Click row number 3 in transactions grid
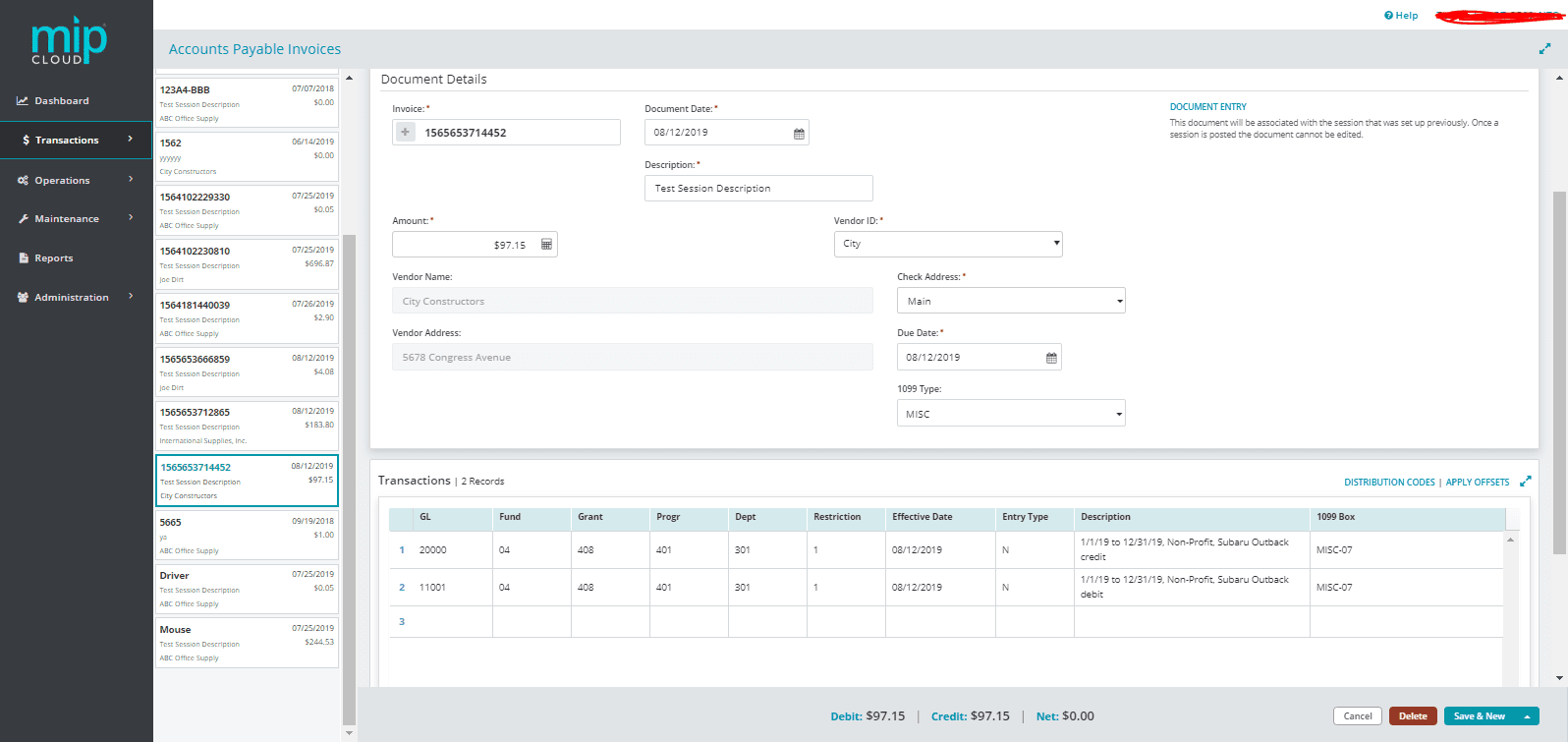Image resolution: width=1568 pixels, height=742 pixels. click(x=402, y=622)
